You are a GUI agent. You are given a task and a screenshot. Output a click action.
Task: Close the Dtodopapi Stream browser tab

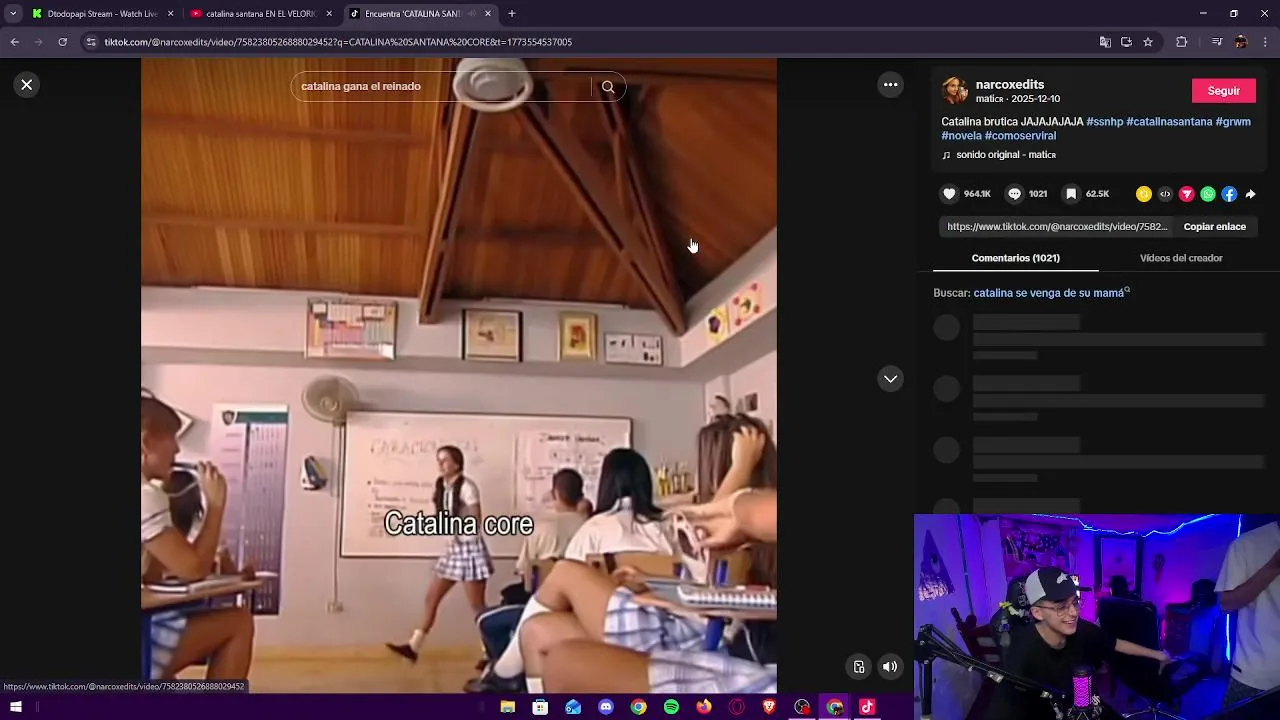point(171,14)
